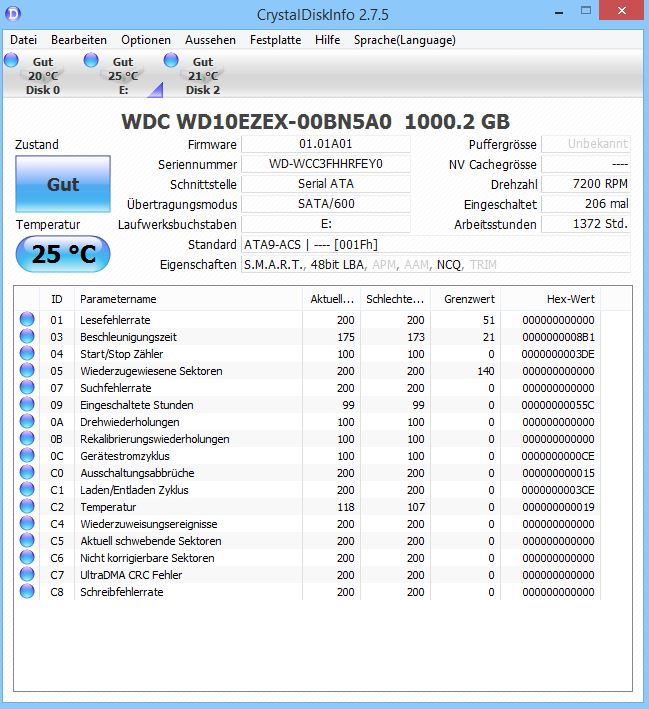Image resolution: width=649 pixels, height=709 pixels.
Task: Click the blue Gut health status button
Action: tap(63, 184)
